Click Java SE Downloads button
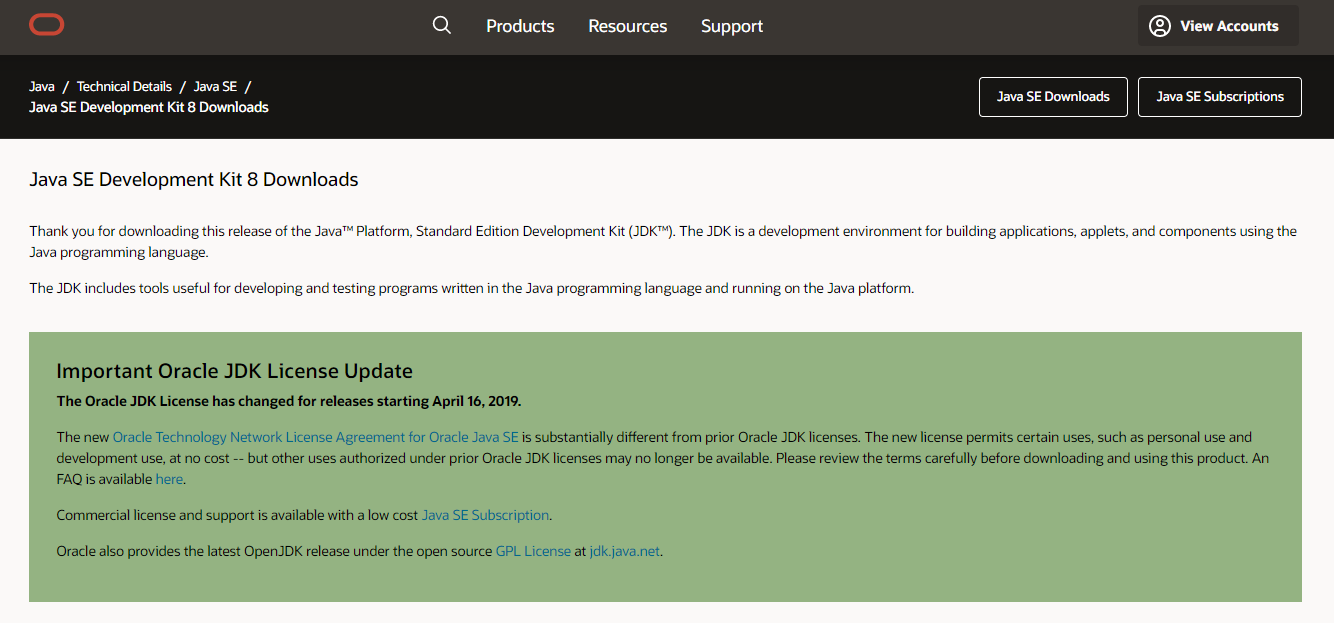Viewport: 1334px width, 623px height. click(x=1053, y=97)
